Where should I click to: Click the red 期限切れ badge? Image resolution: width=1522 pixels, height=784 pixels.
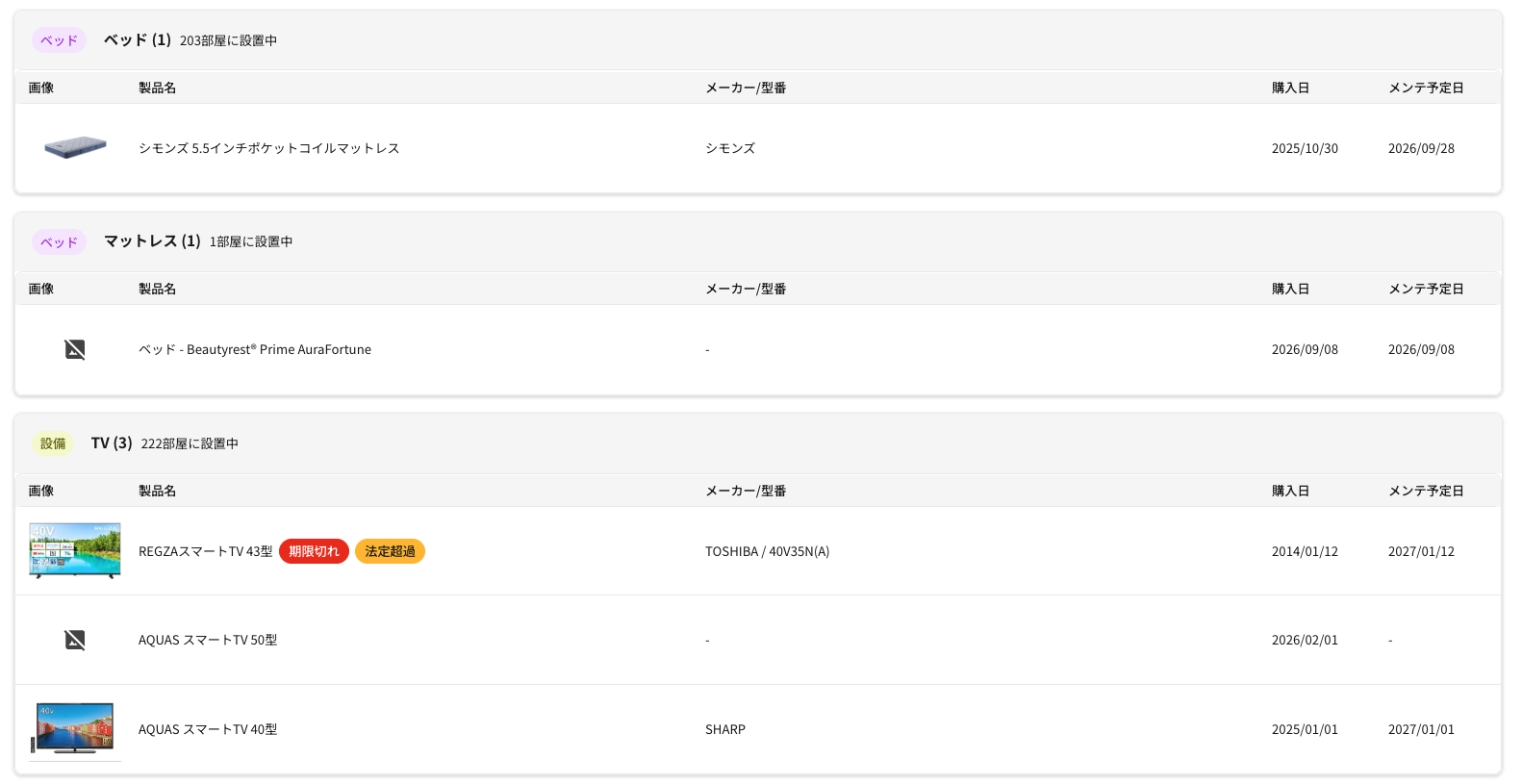(314, 551)
